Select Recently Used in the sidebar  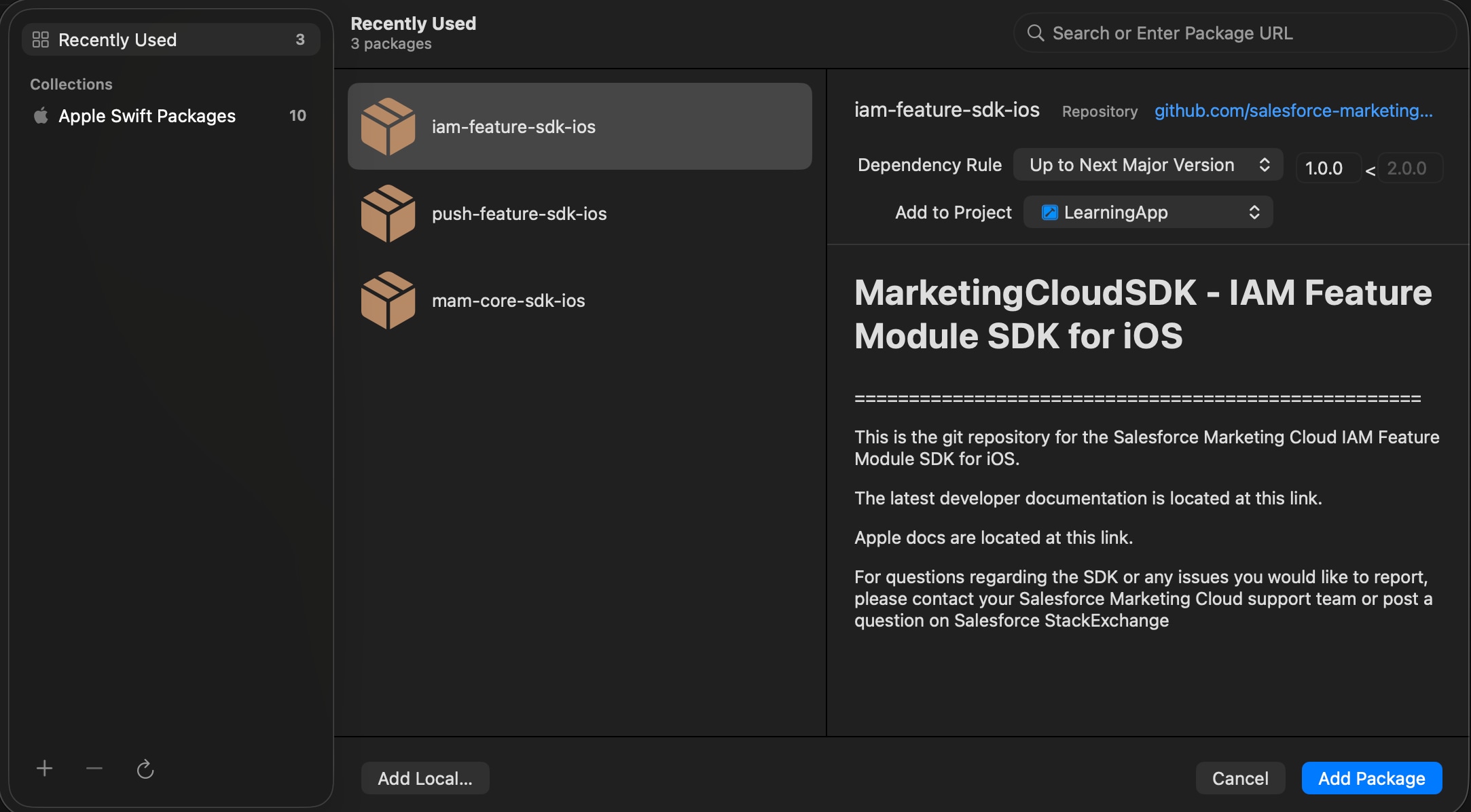coord(117,39)
